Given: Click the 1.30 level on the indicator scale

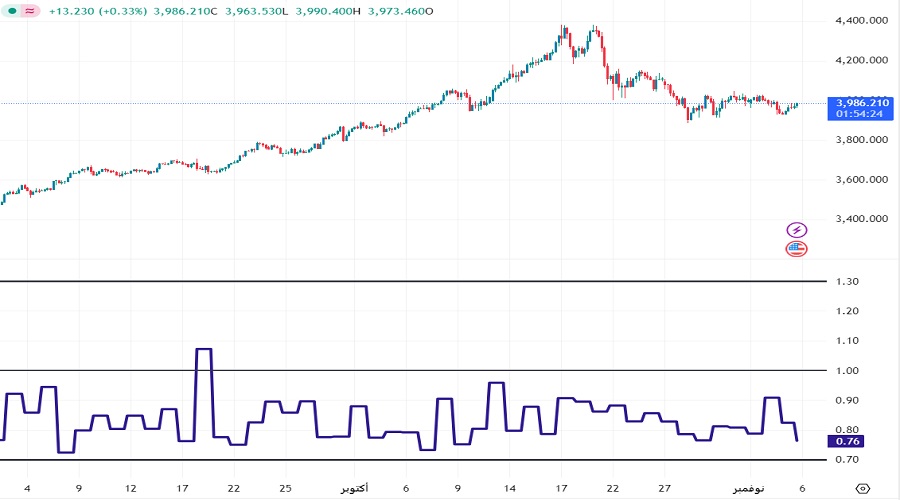Looking at the screenshot, I should tap(847, 281).
